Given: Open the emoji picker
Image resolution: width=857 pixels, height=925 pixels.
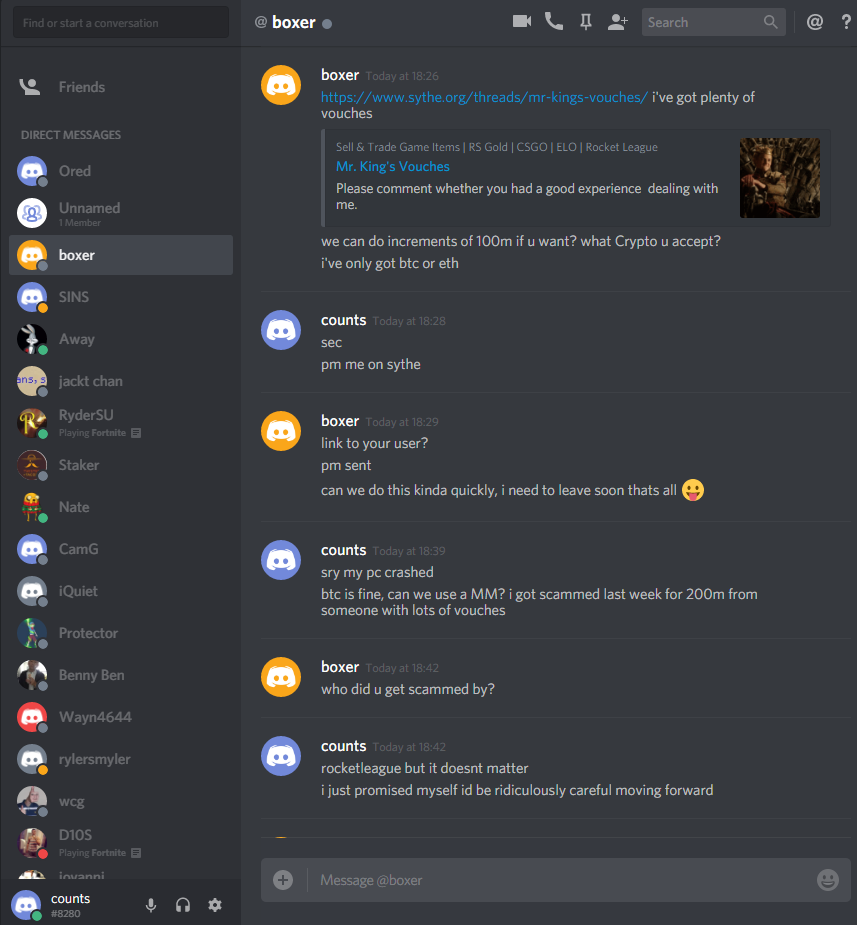Looking at the screenshot, I should [828, 880].
